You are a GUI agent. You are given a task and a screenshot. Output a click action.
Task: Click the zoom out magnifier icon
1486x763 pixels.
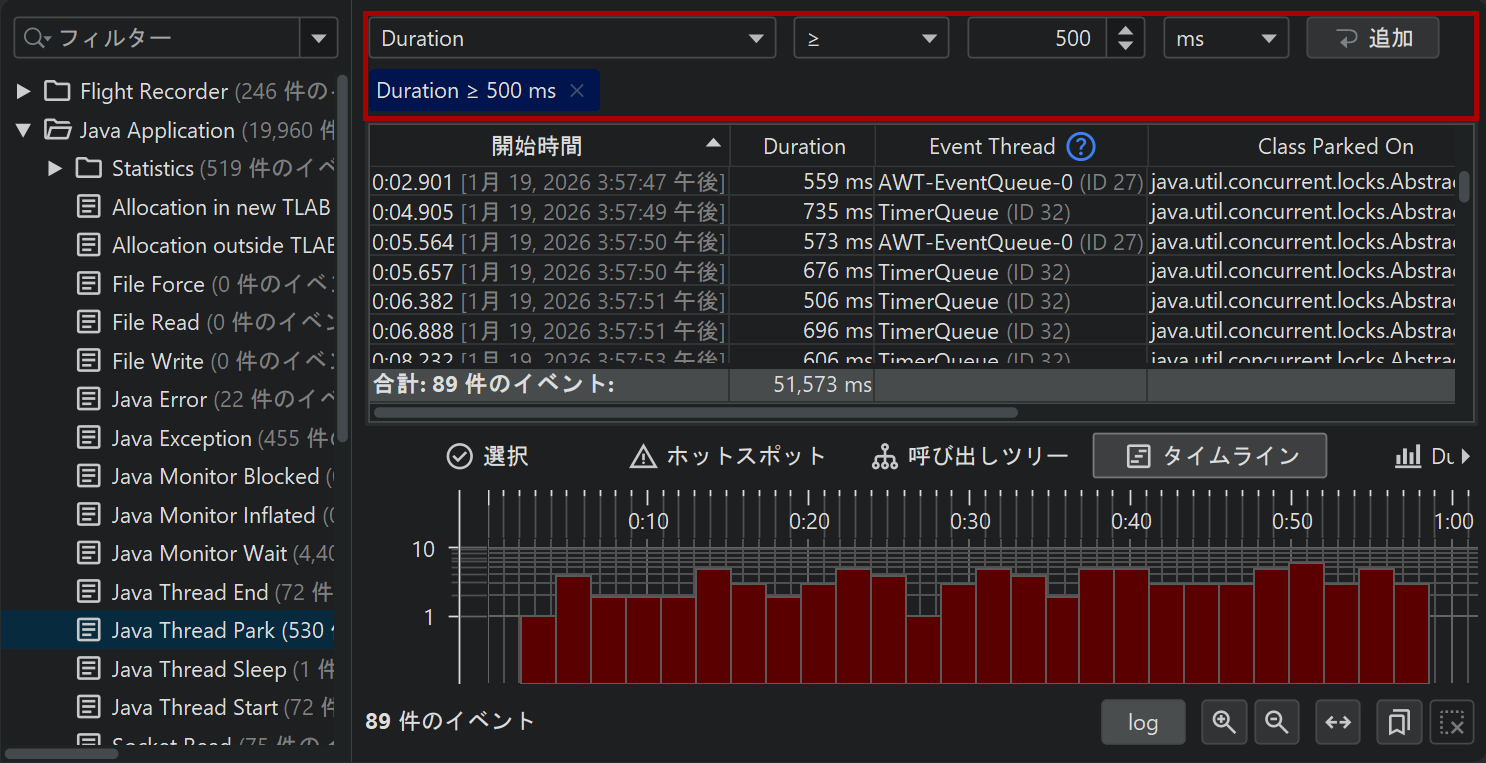point(1276,722)
